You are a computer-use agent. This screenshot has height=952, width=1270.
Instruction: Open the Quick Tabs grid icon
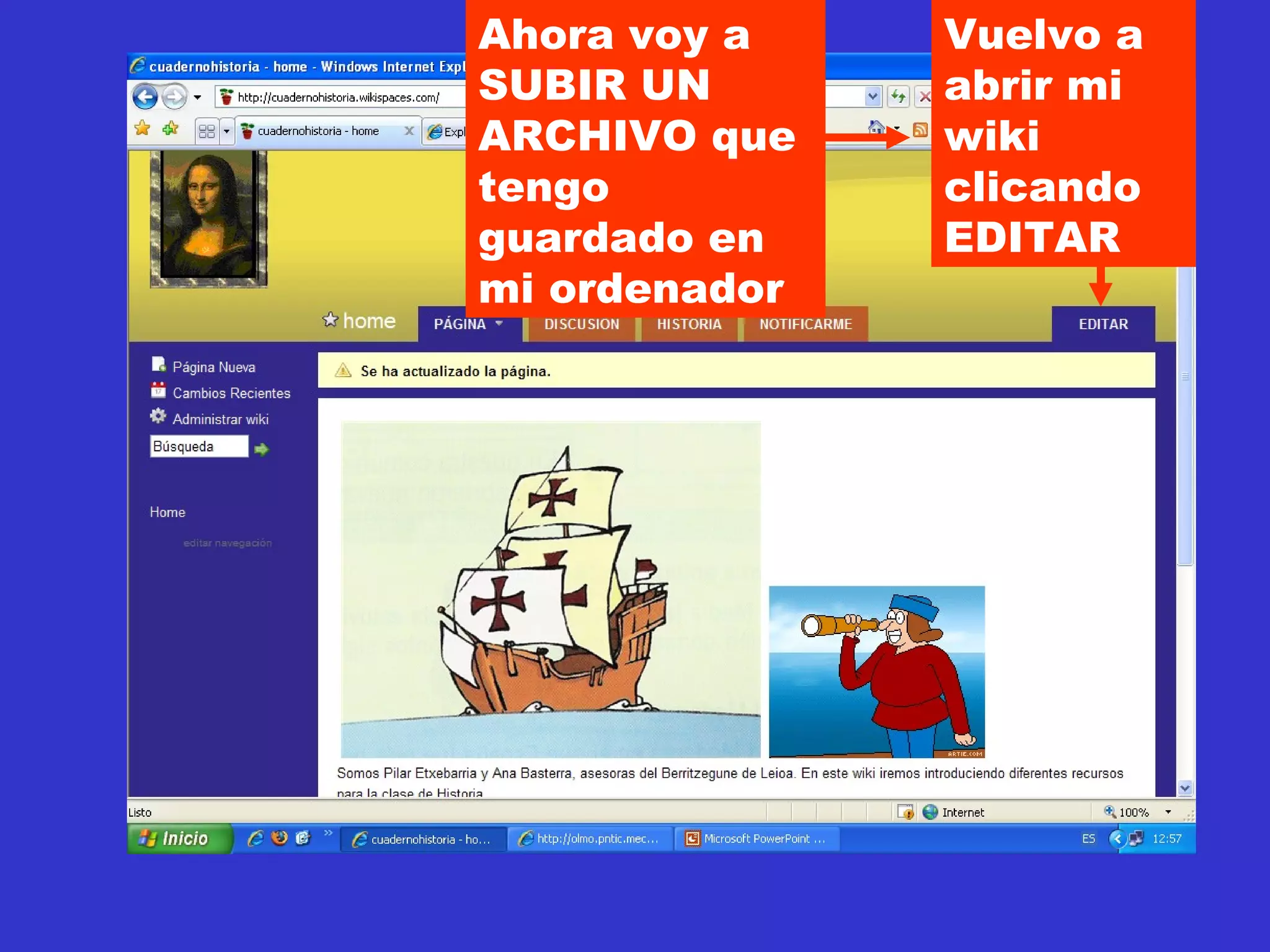[206, 131]
